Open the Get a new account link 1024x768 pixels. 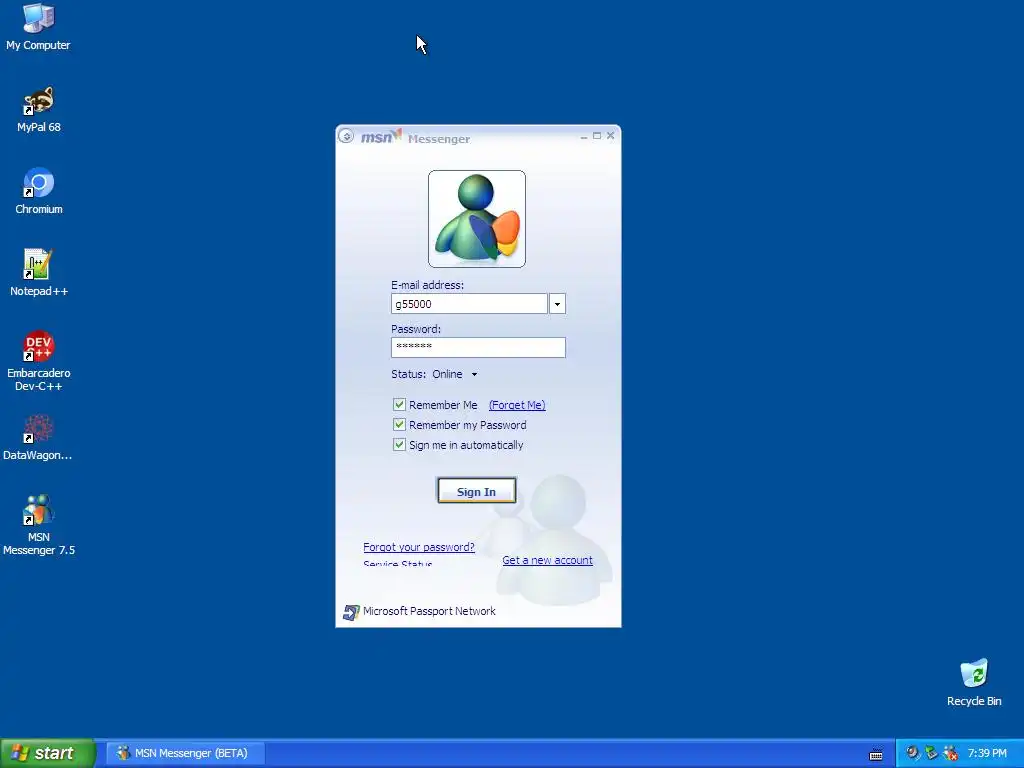pyautogui.click(x=547, y=560)
